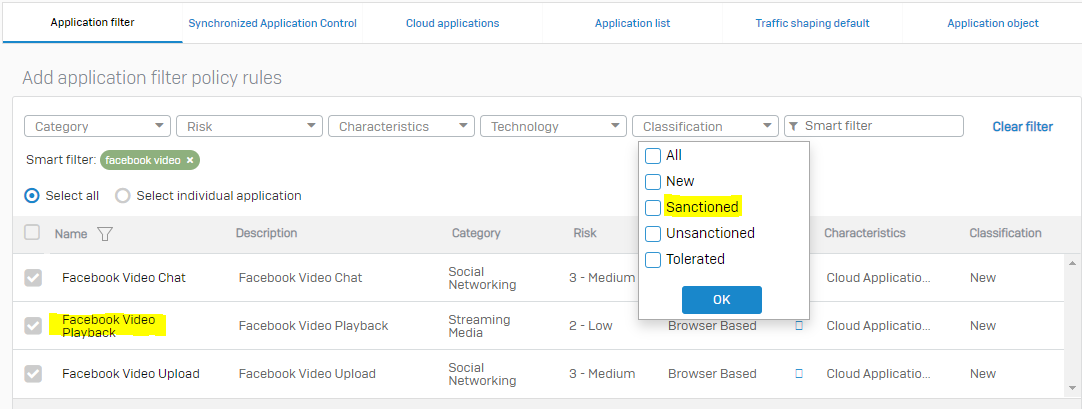Tick the Tolerated classification checkbox
Screen dimensions: 1082x409
coord(653,259)
